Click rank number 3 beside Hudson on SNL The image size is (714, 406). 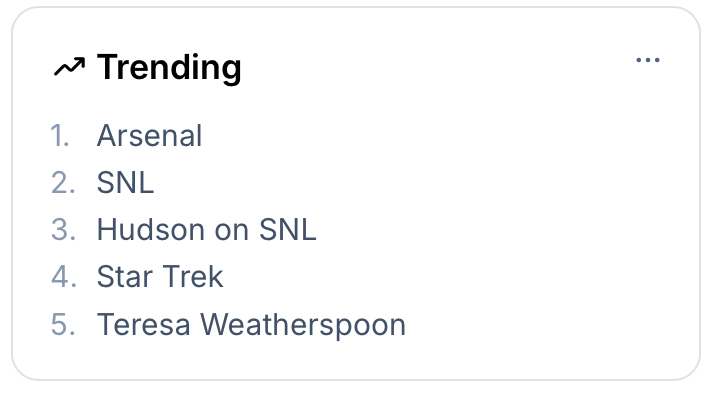[62, 230]
